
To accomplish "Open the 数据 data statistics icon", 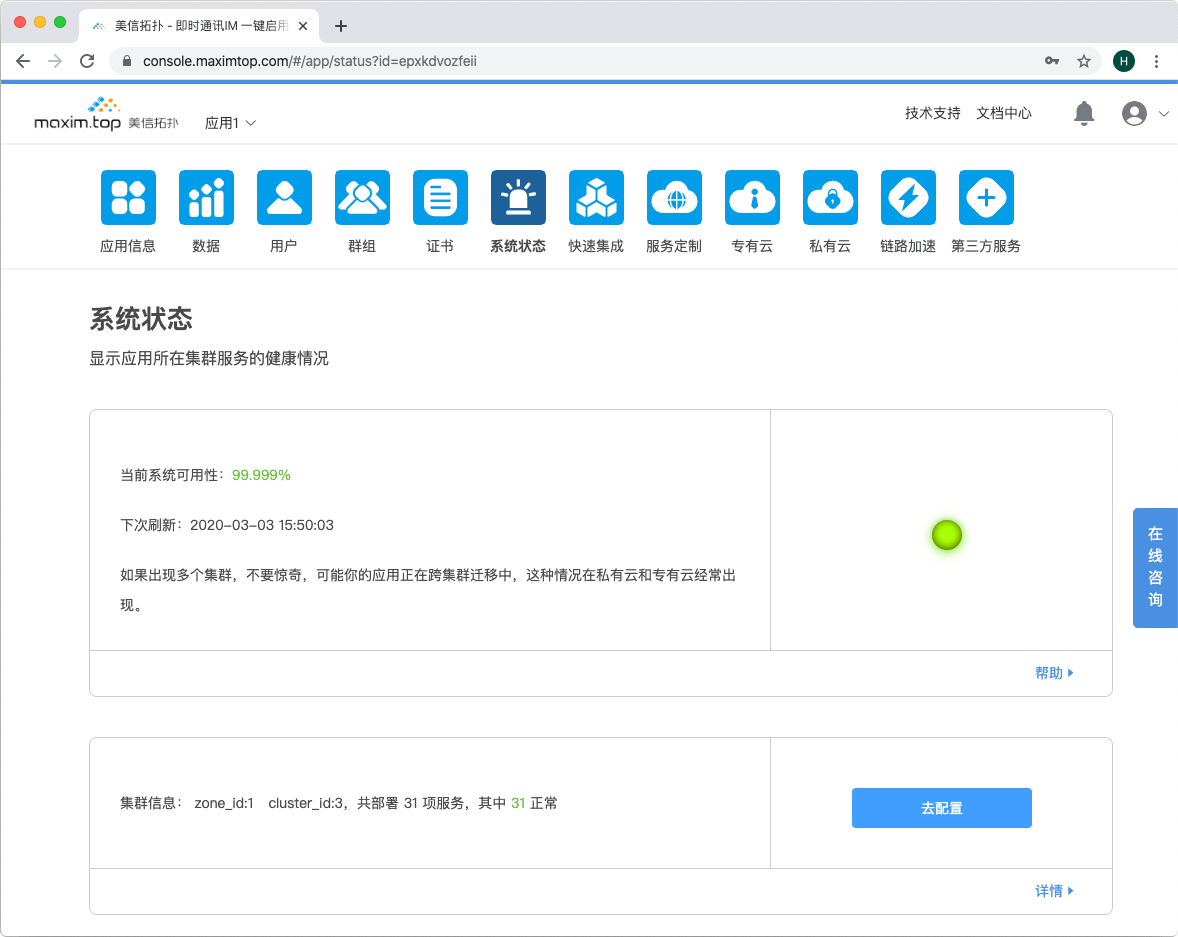I will point(207,198).
